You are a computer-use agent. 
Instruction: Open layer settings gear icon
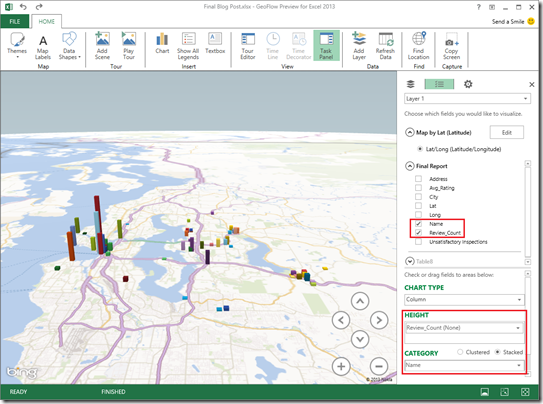pyautogui.click(x=468, y=84)
